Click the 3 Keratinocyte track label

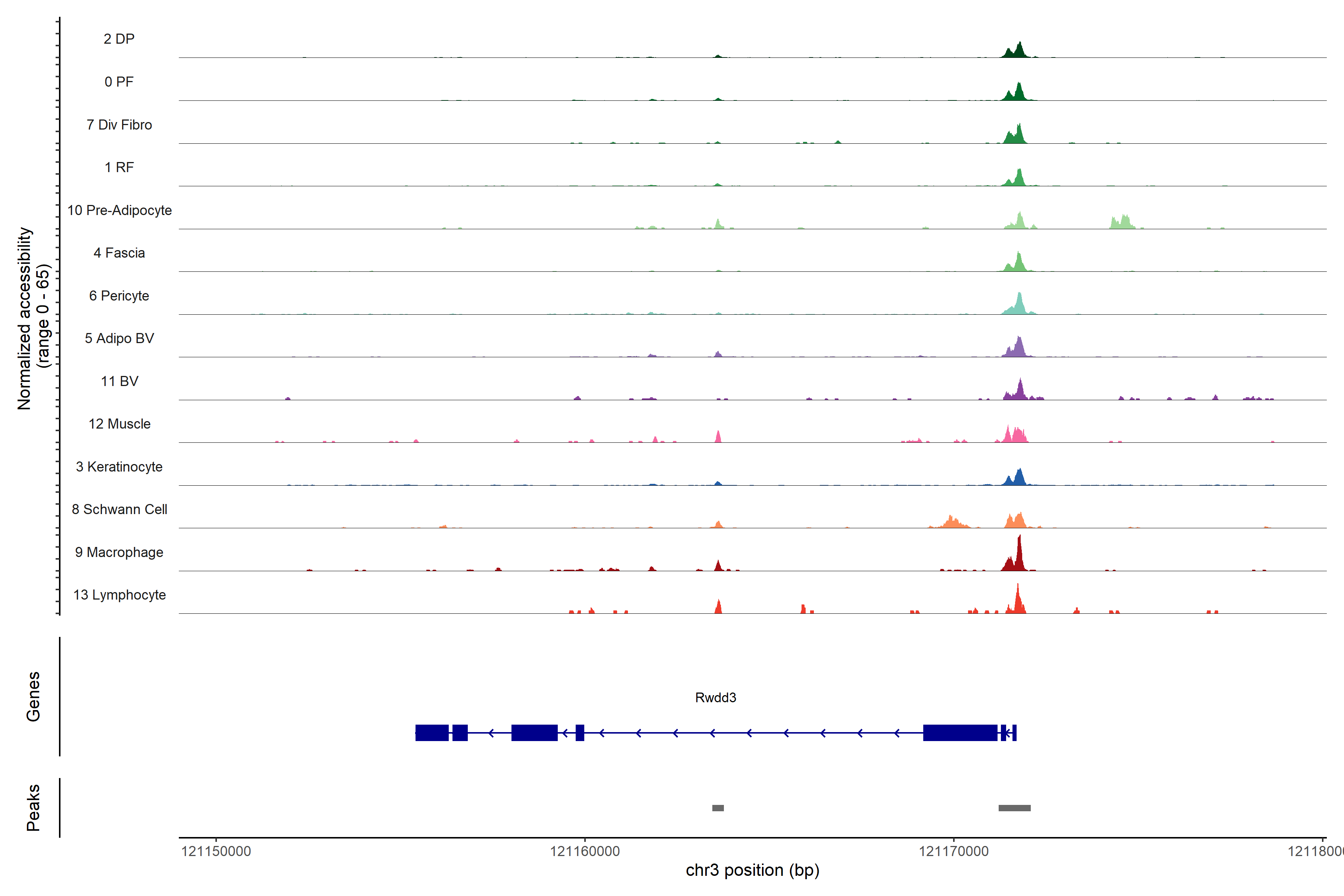click(x=119, y=467)
